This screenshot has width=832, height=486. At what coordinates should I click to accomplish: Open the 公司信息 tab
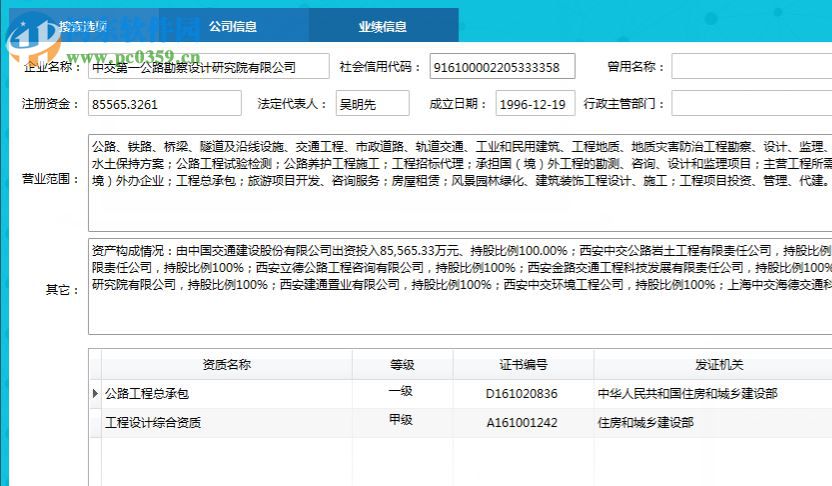point(233,25)
